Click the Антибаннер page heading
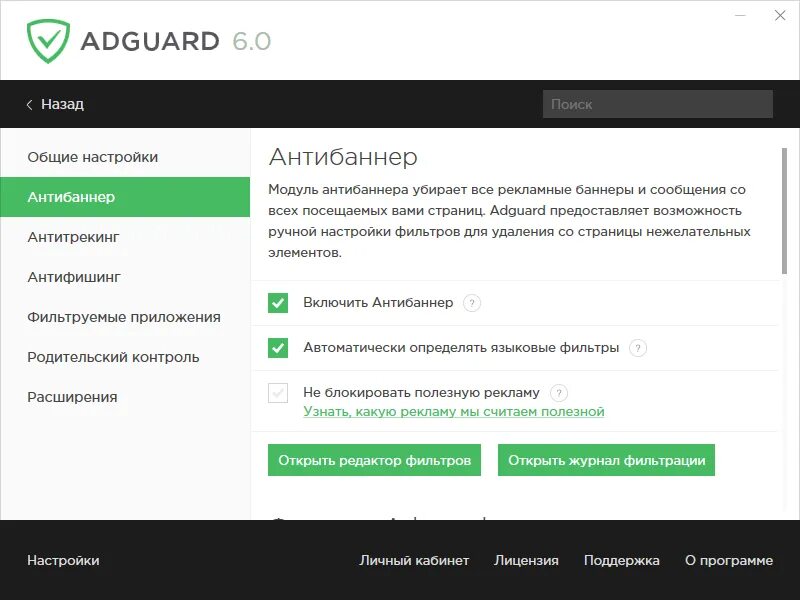The height and width of the screenshot is (600, 800). coord(343,157)
